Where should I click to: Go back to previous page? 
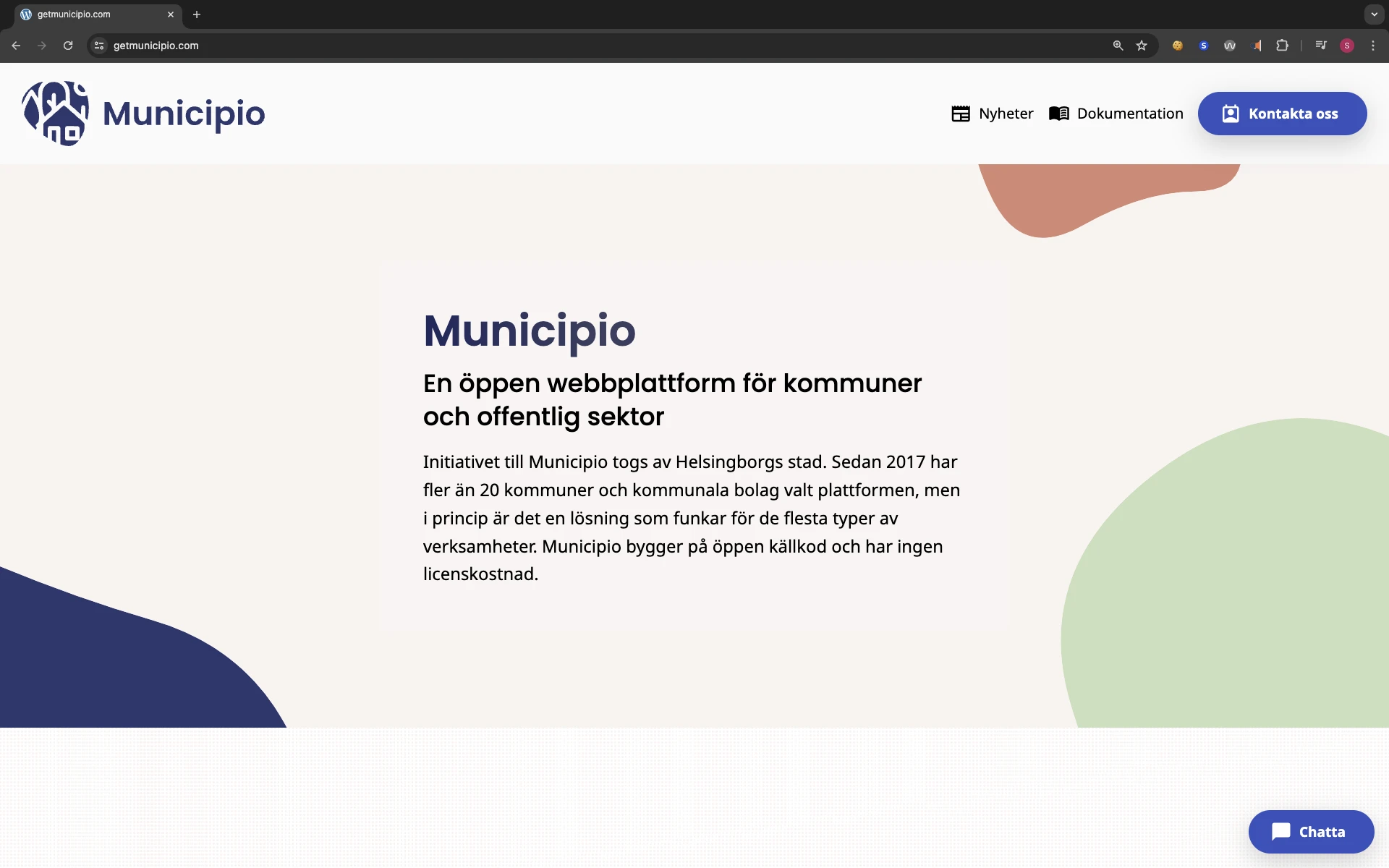click(16, 46)
